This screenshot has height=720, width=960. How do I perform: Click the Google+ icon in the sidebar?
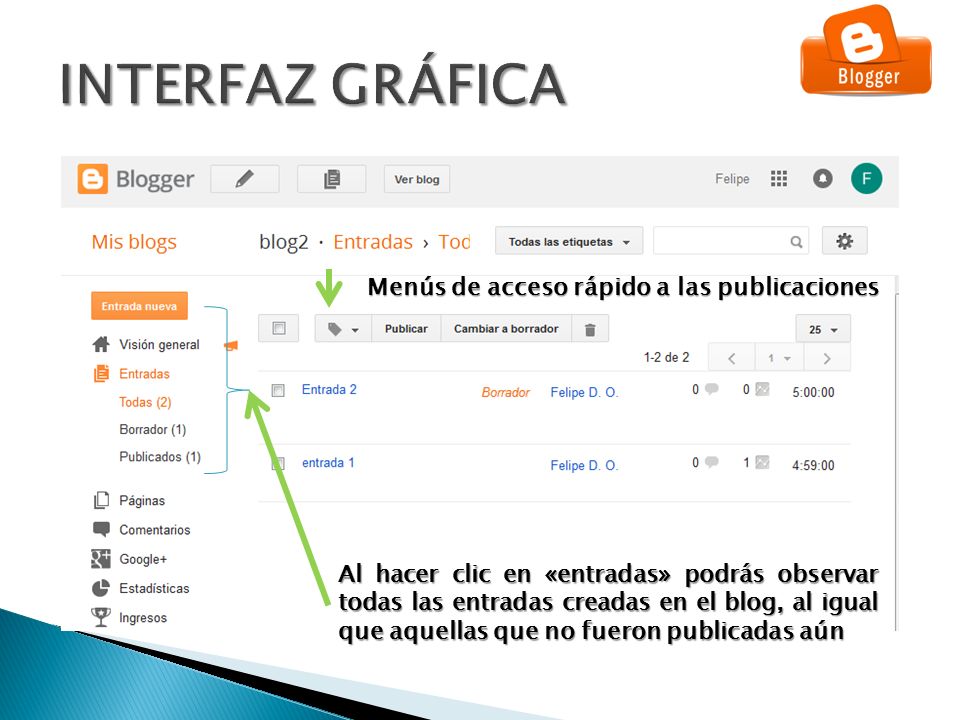pos(101,558)
